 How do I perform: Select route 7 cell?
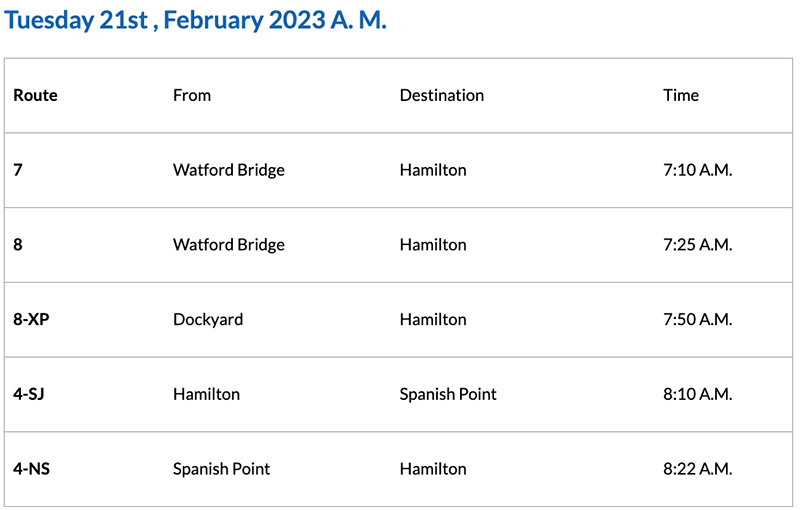(x=18, y=170)
